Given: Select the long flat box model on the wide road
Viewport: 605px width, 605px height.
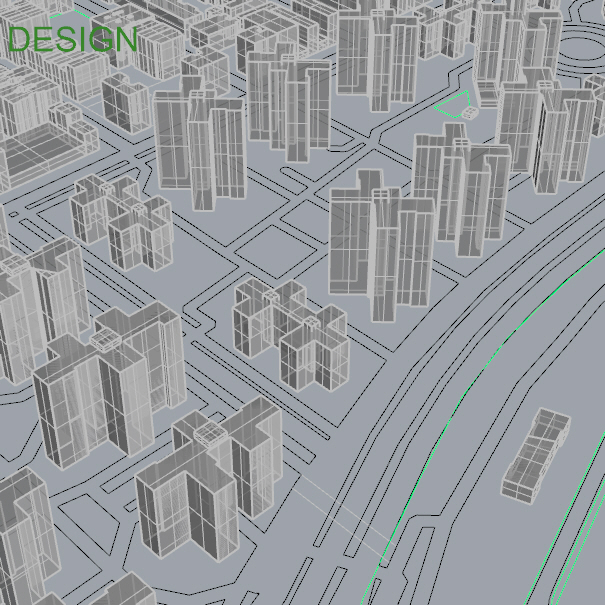Looking at the screenshot, I should (536, 456).
